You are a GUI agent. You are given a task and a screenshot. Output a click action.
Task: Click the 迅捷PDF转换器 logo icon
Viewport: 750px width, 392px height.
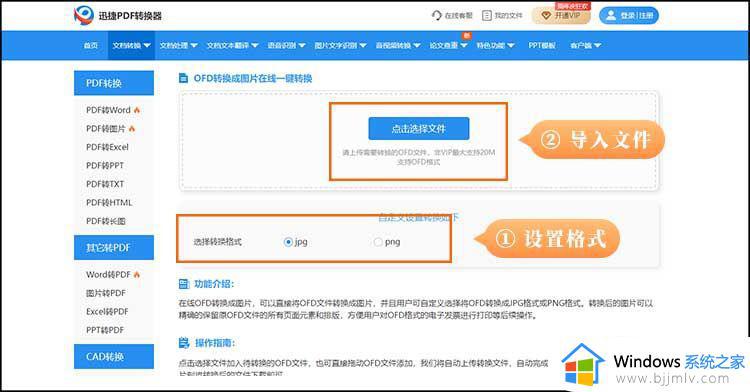(83, 15)
